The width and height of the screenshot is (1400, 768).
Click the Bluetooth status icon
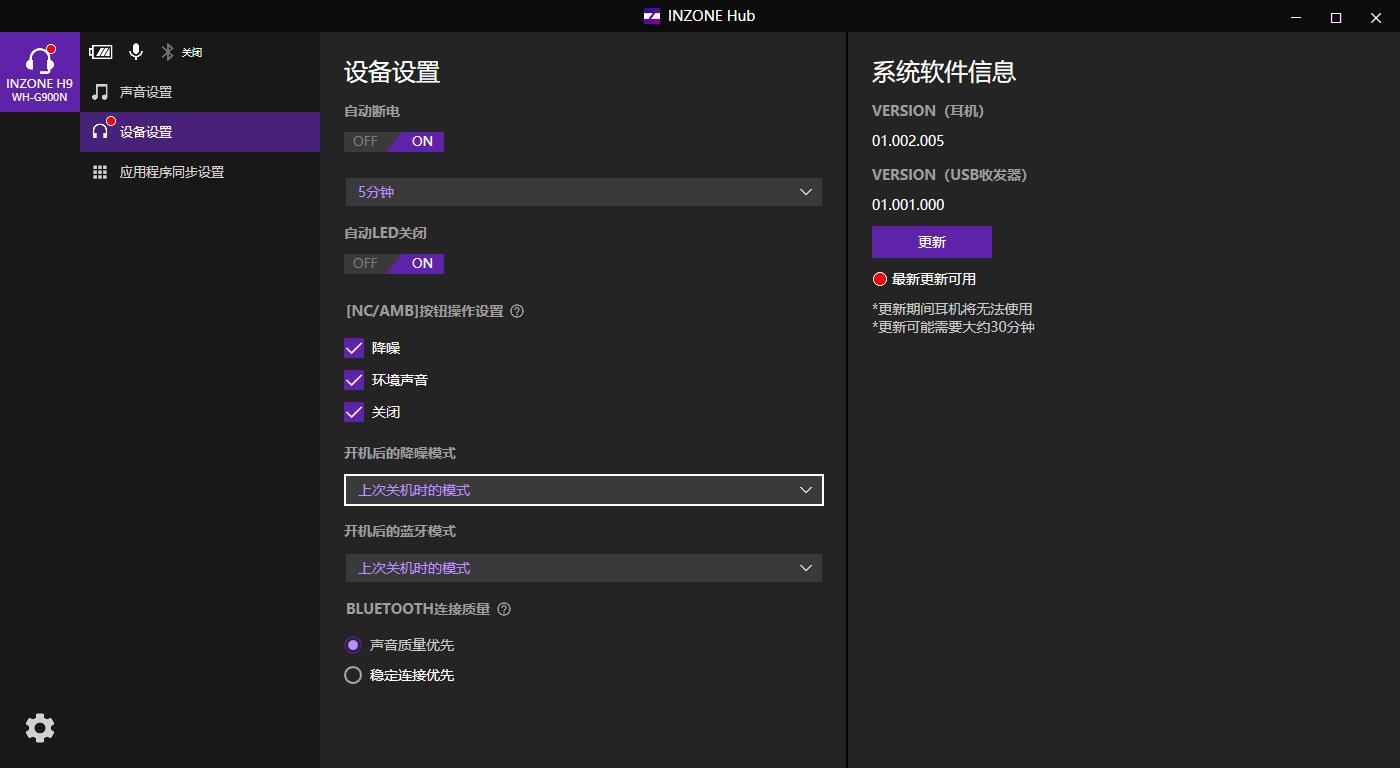coord(168,52)
